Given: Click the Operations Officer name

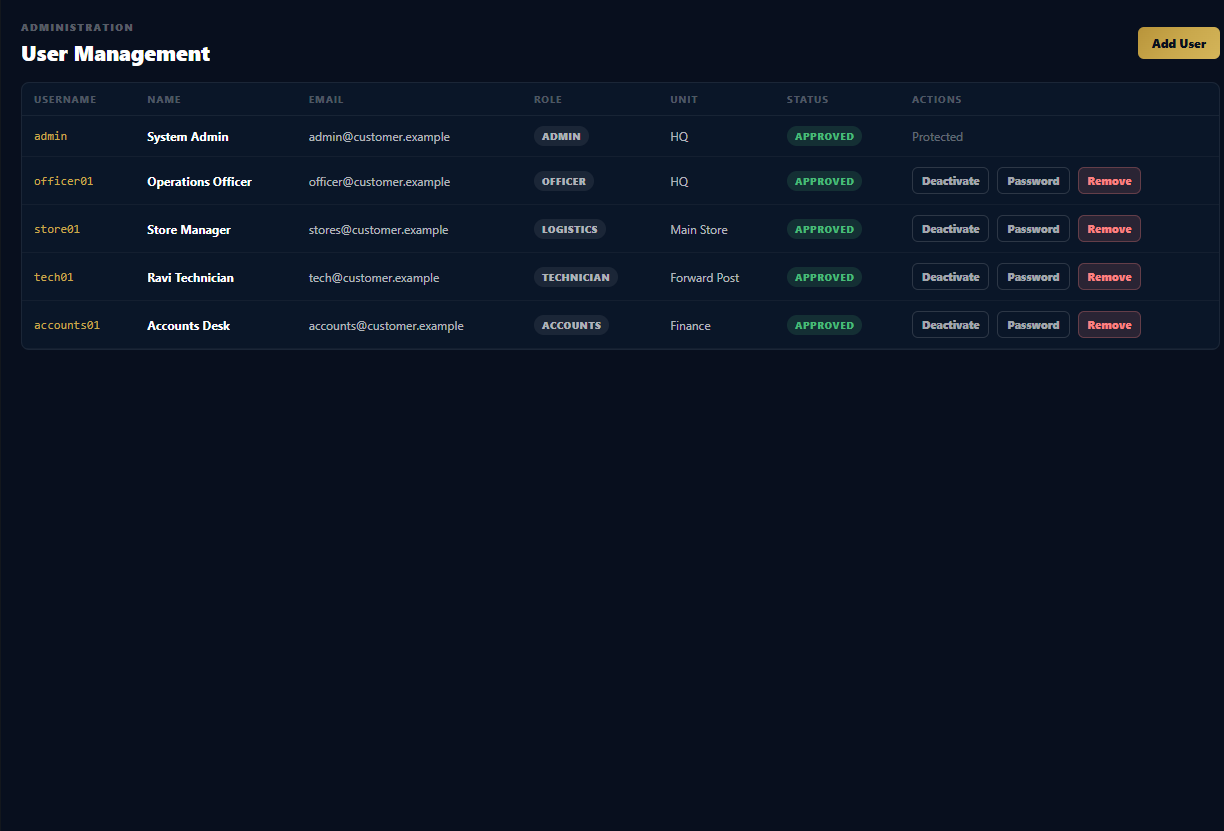Looking at the screenshot, I should pyautogui.click(x=199, y=181).
